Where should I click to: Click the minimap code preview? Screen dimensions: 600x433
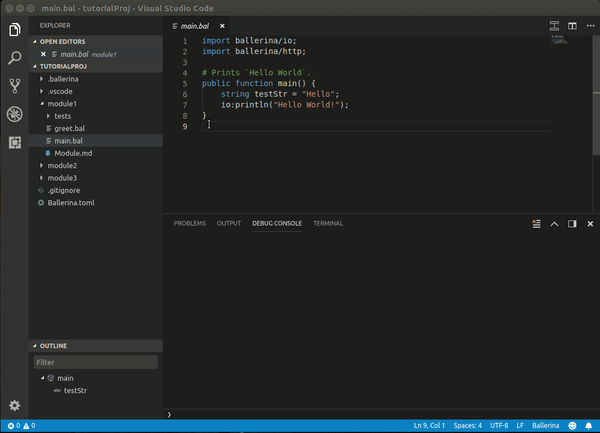[x=559, y=39]
